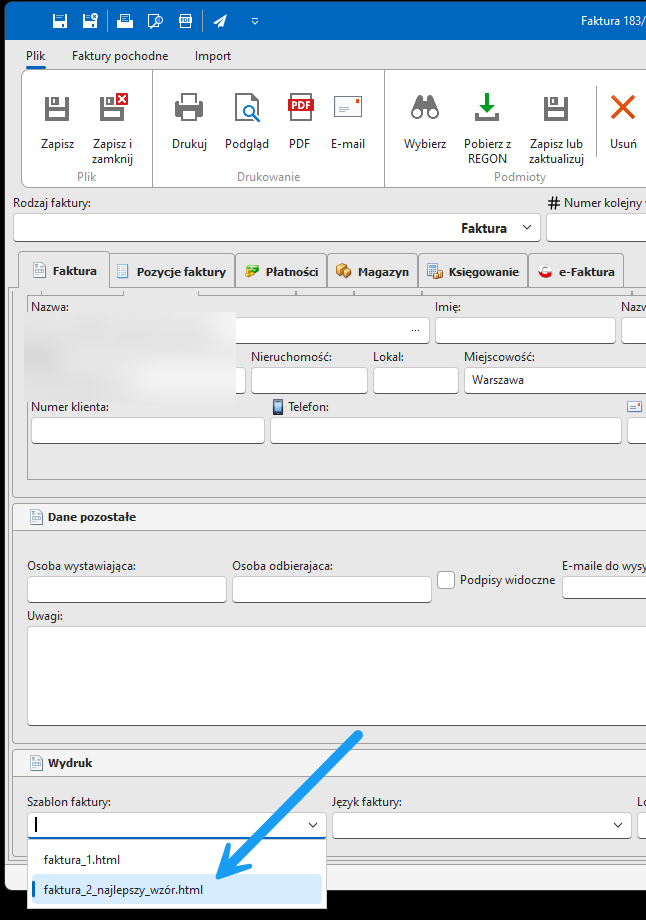Screen dimensions: 646x920
Task: Export invoice using PDF icon
Action: [300, 108]
